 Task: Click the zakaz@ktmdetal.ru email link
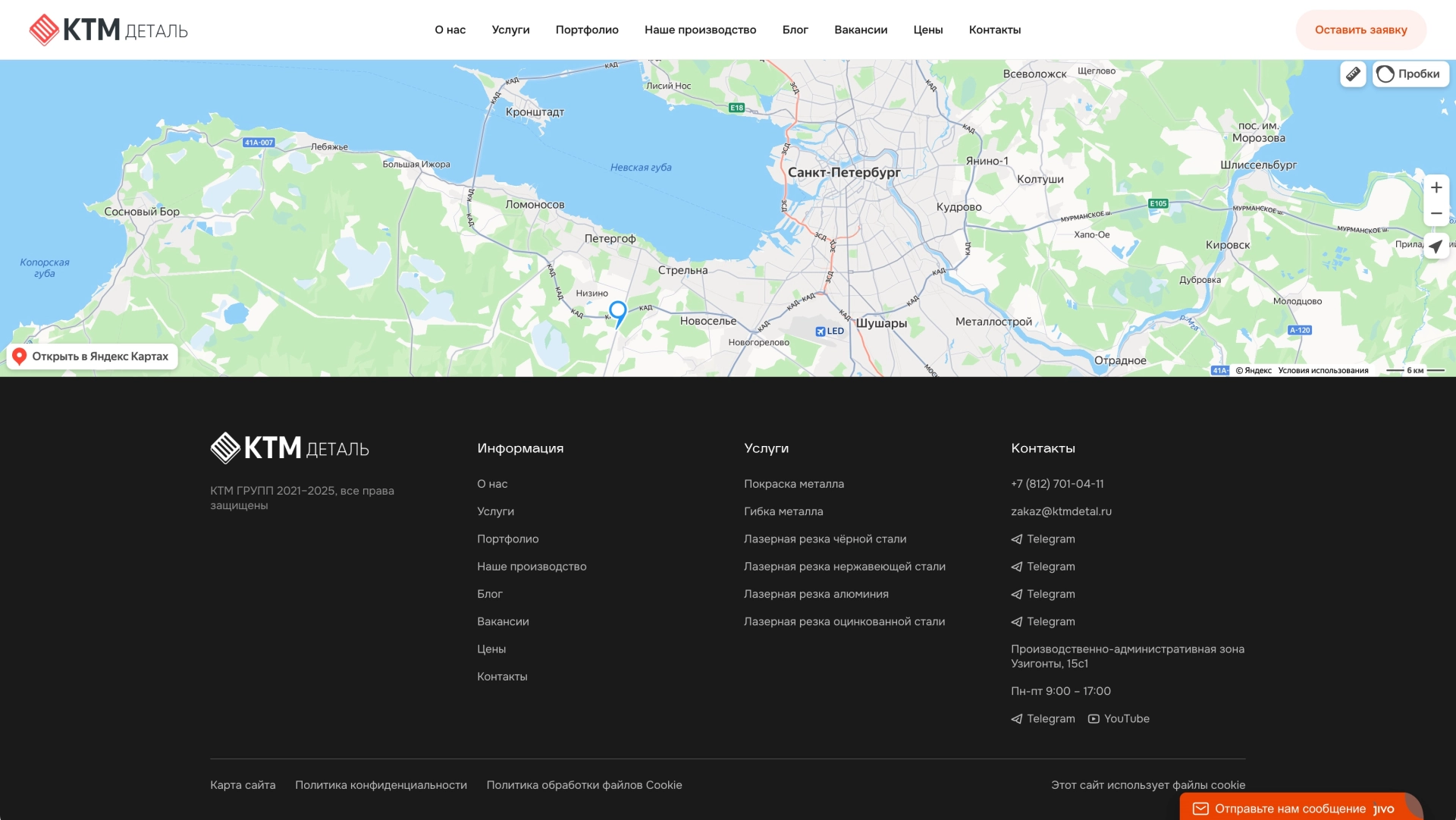[x=1061, y=511]
